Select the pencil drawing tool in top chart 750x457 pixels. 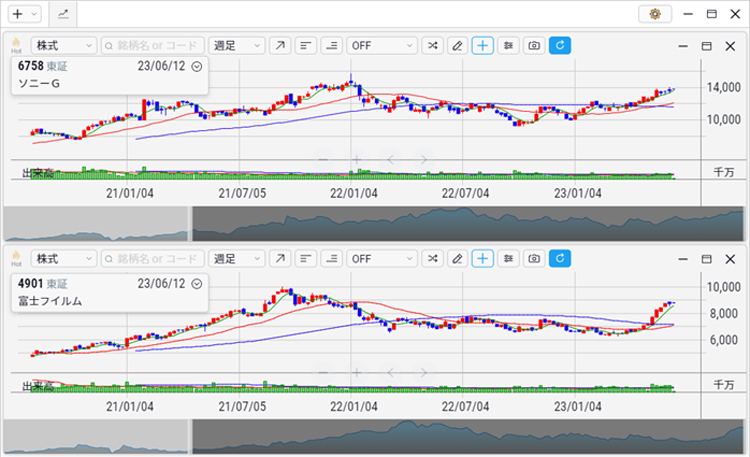pos(457,46)
